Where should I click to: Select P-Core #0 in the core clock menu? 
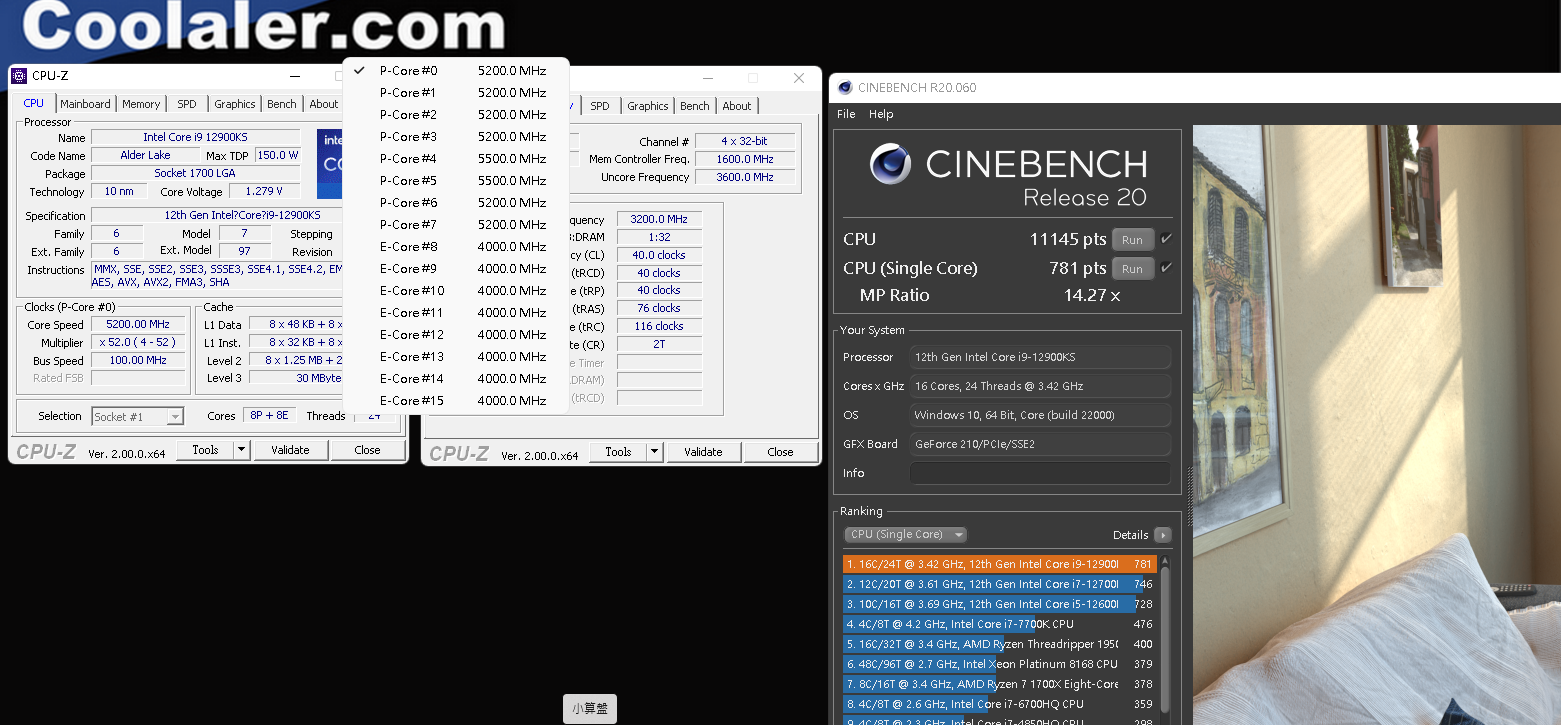pyautogui.click(x=456, y=71)
